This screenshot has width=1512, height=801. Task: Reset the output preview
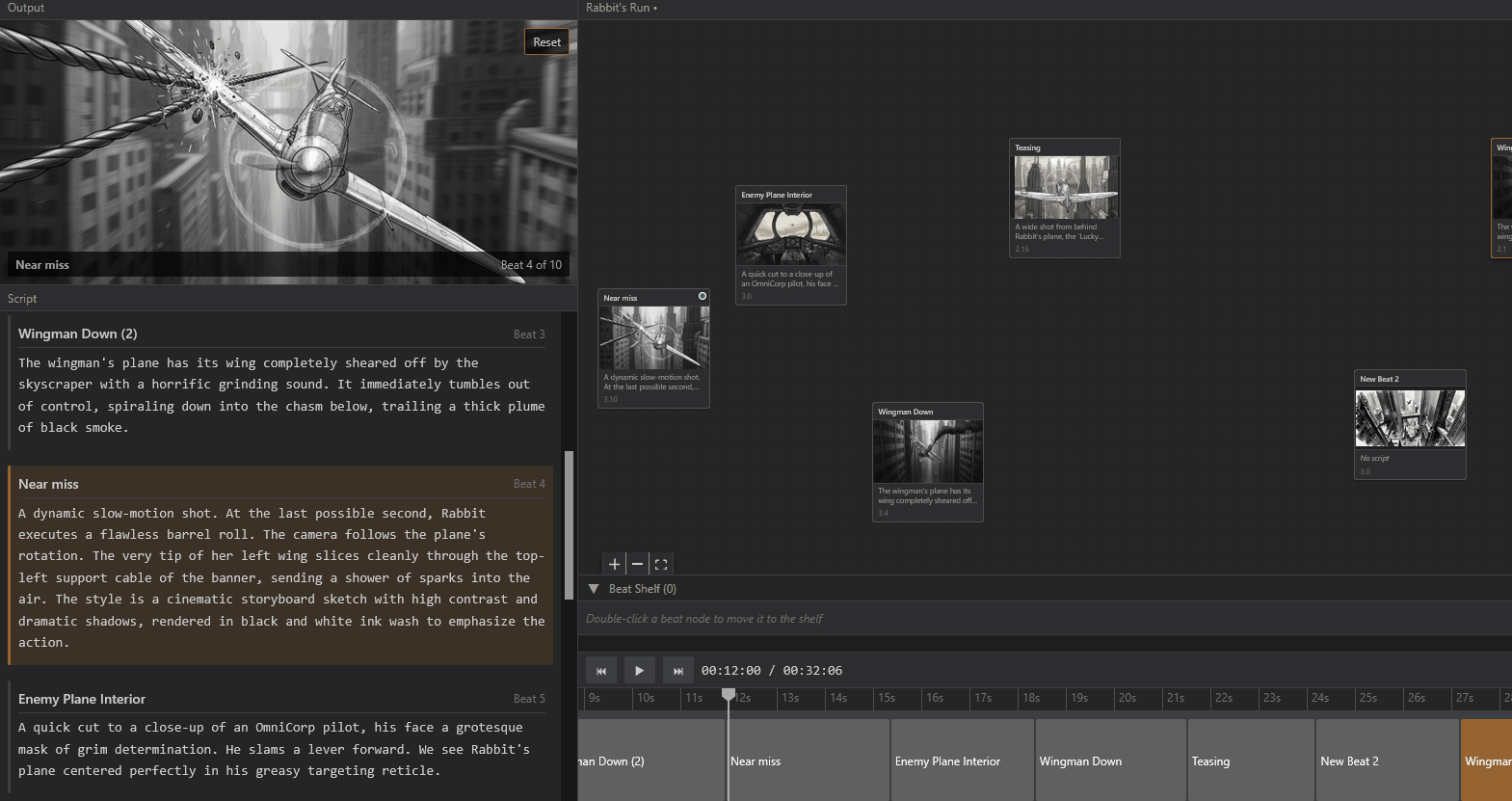tap(546, 42)
